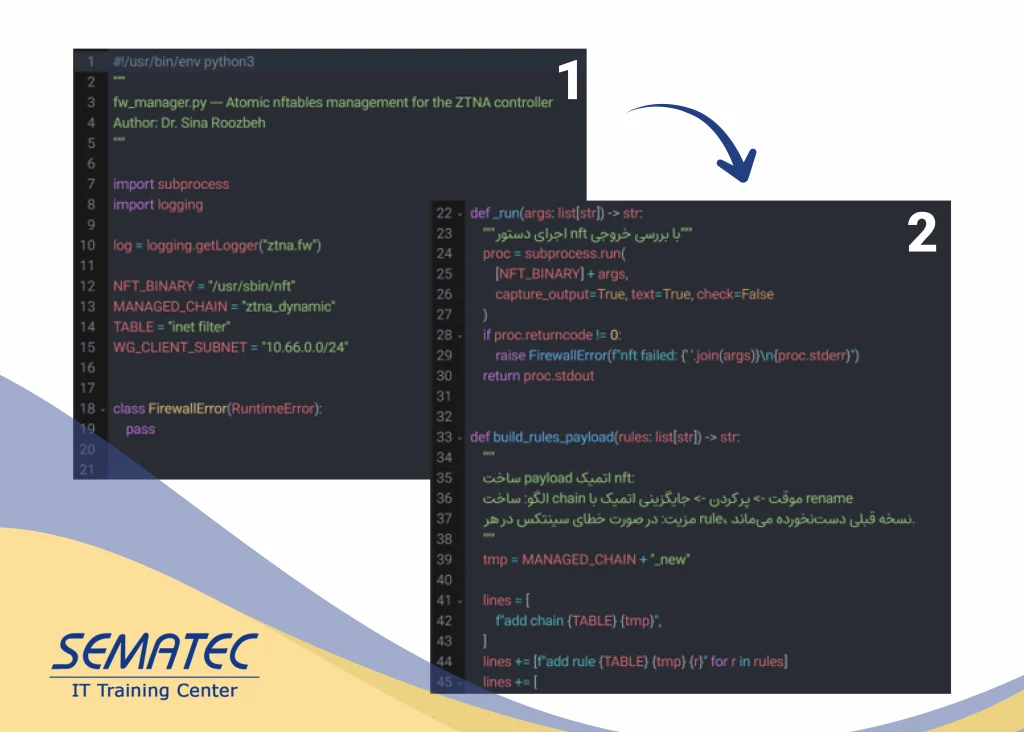Image resolution: width=1024 pixels, height=732 pixels.
Task: Click the '[NFT_BINARY] + args,' line
Action: (x=562, y=274)
